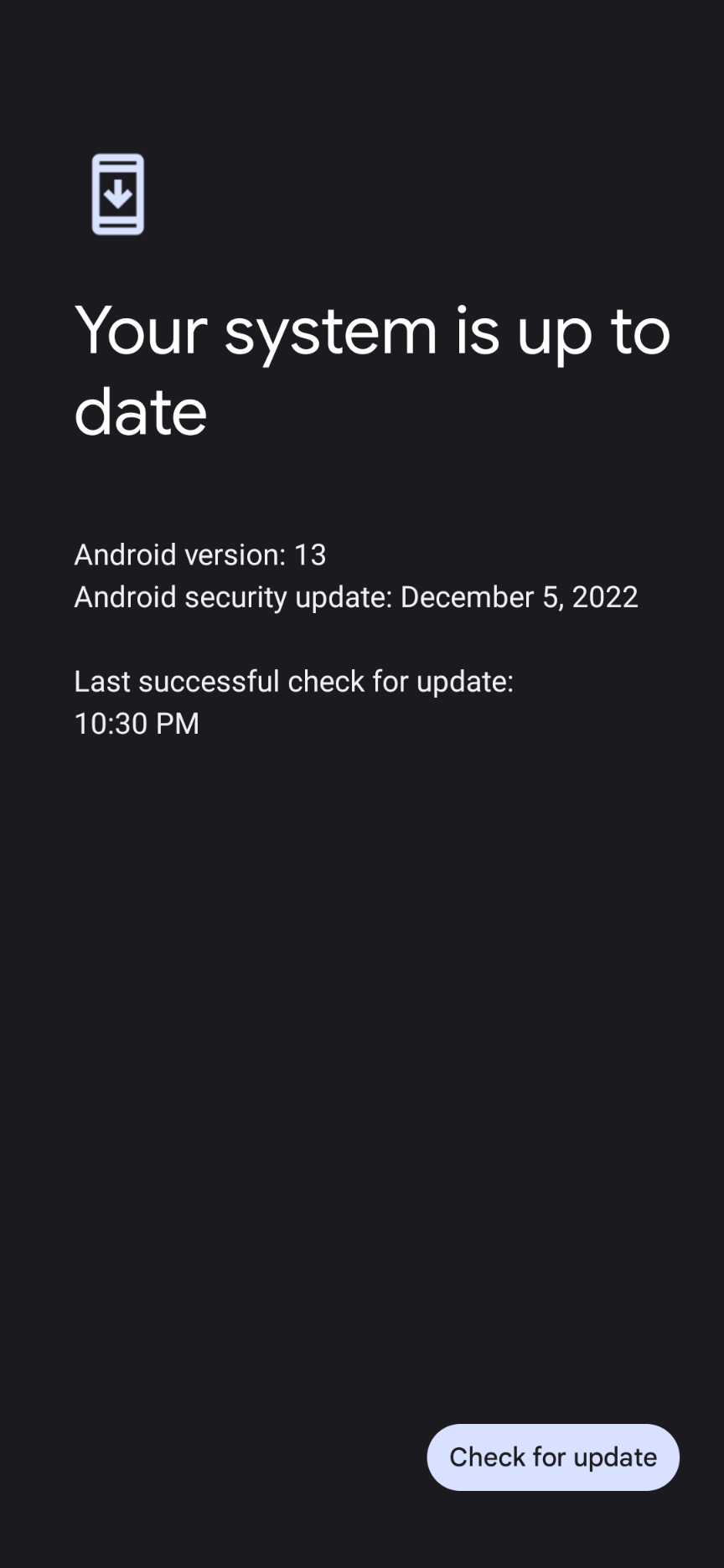
Task: Click the number 13 after Android version
Action: pos(310,554)
